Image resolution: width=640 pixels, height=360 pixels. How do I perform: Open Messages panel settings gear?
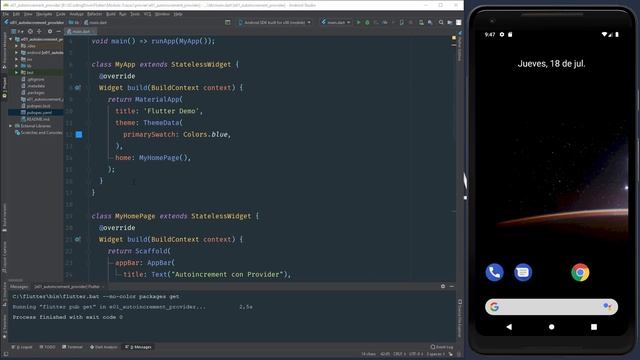443,287
